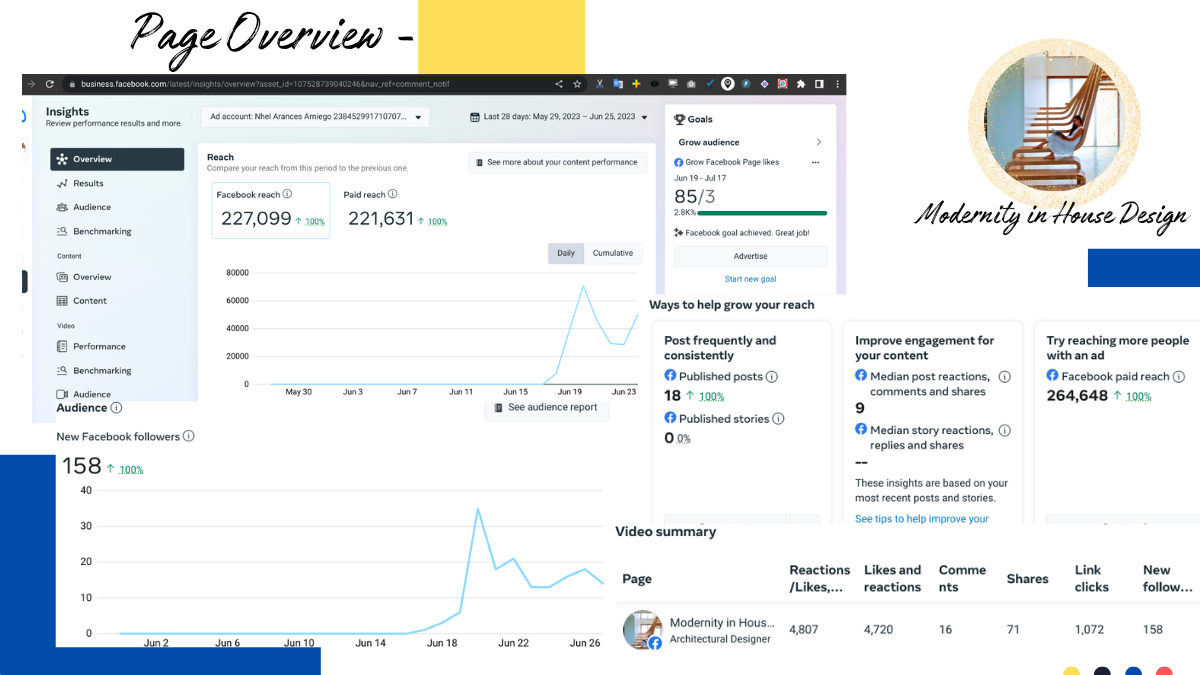Click the Start new goal link
This screenshot has height=675, width=1200.
tap(751, 279)
